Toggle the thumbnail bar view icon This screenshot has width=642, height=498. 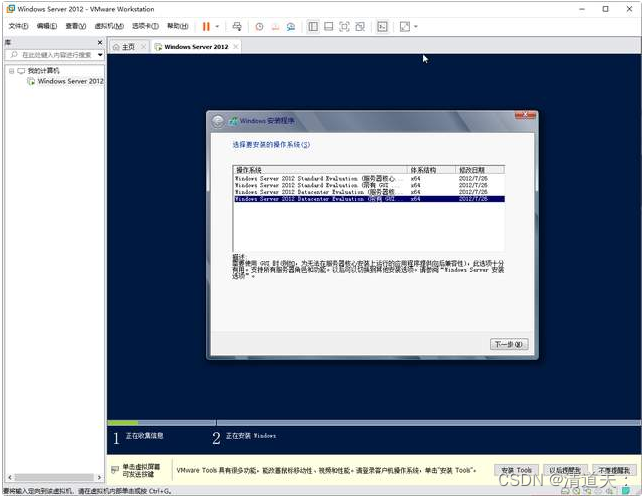[x=328, y=27]
